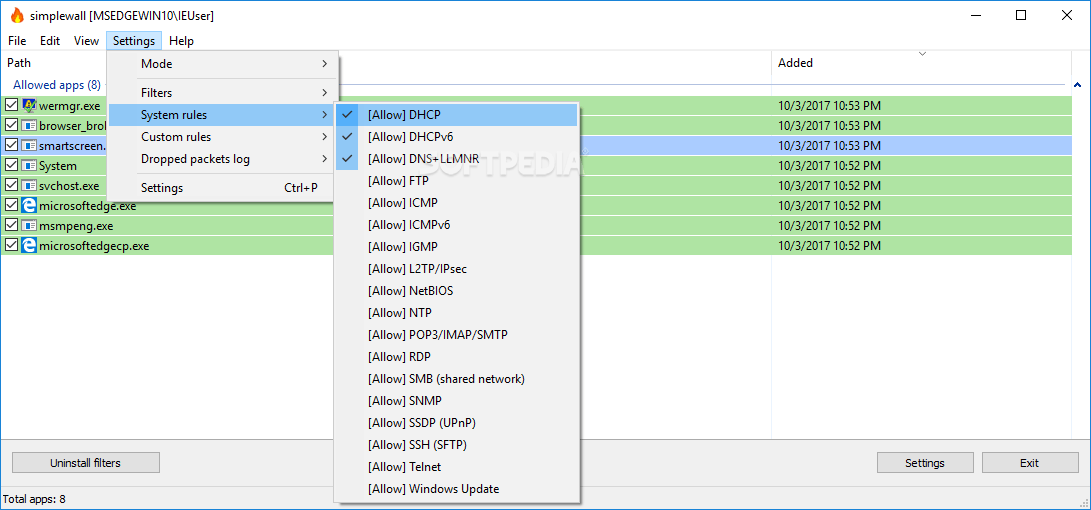Disable the [Allow] DNS+LLMNR rule
The image size is (1091, 510).
click(x=456, y=159)
